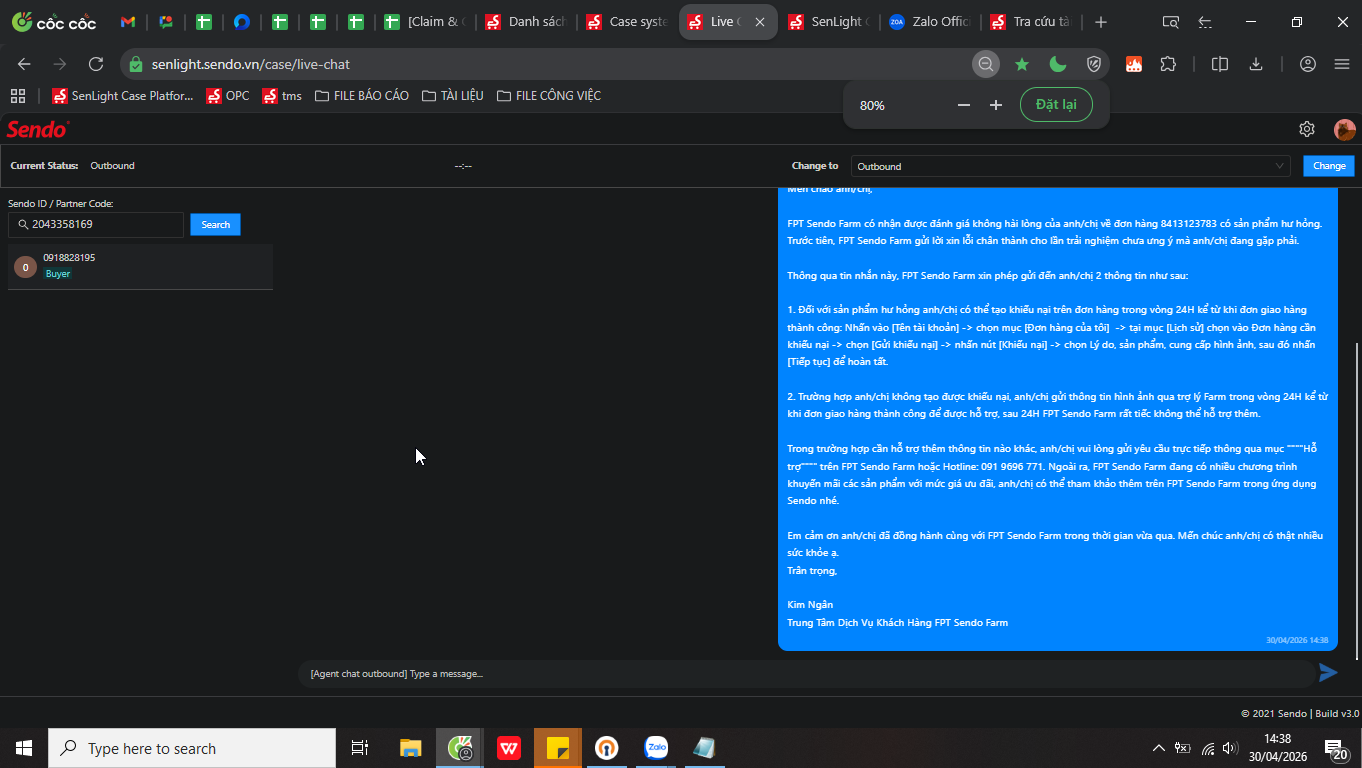Open File Explorer from taskbar
The width and height of the screenshot is (1362, 768).
[410, 748]
